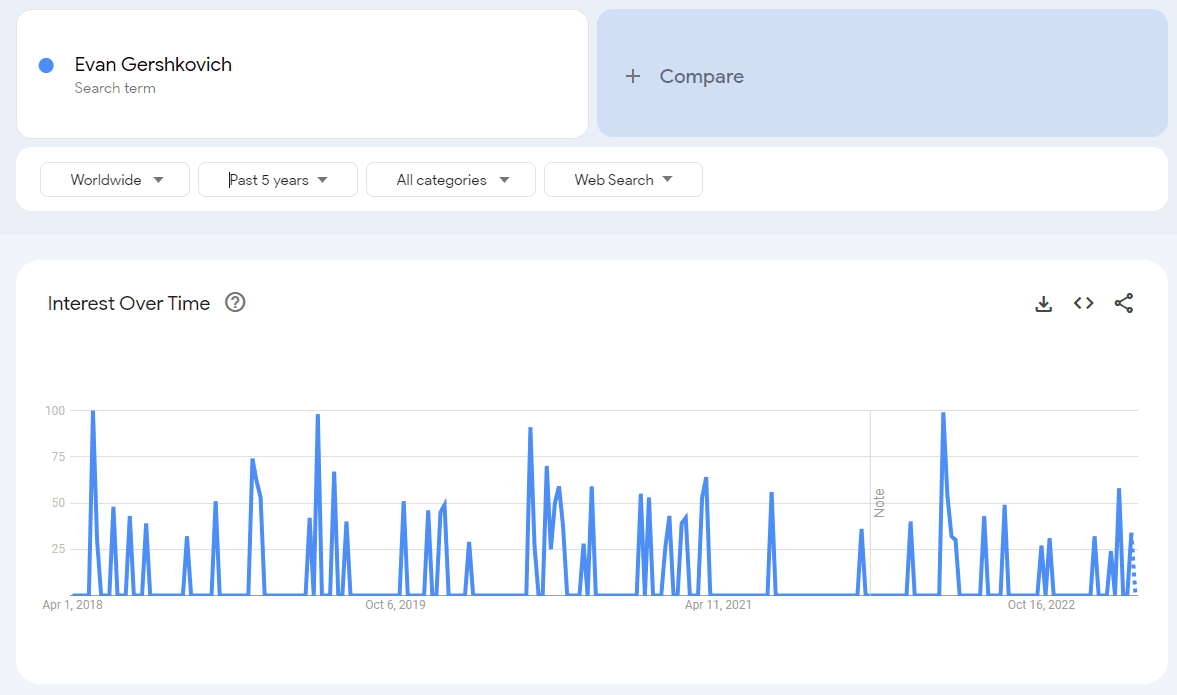1177x695 pixels.
Task: Click the plus icon beside Compare
Action: coord(633,76)
